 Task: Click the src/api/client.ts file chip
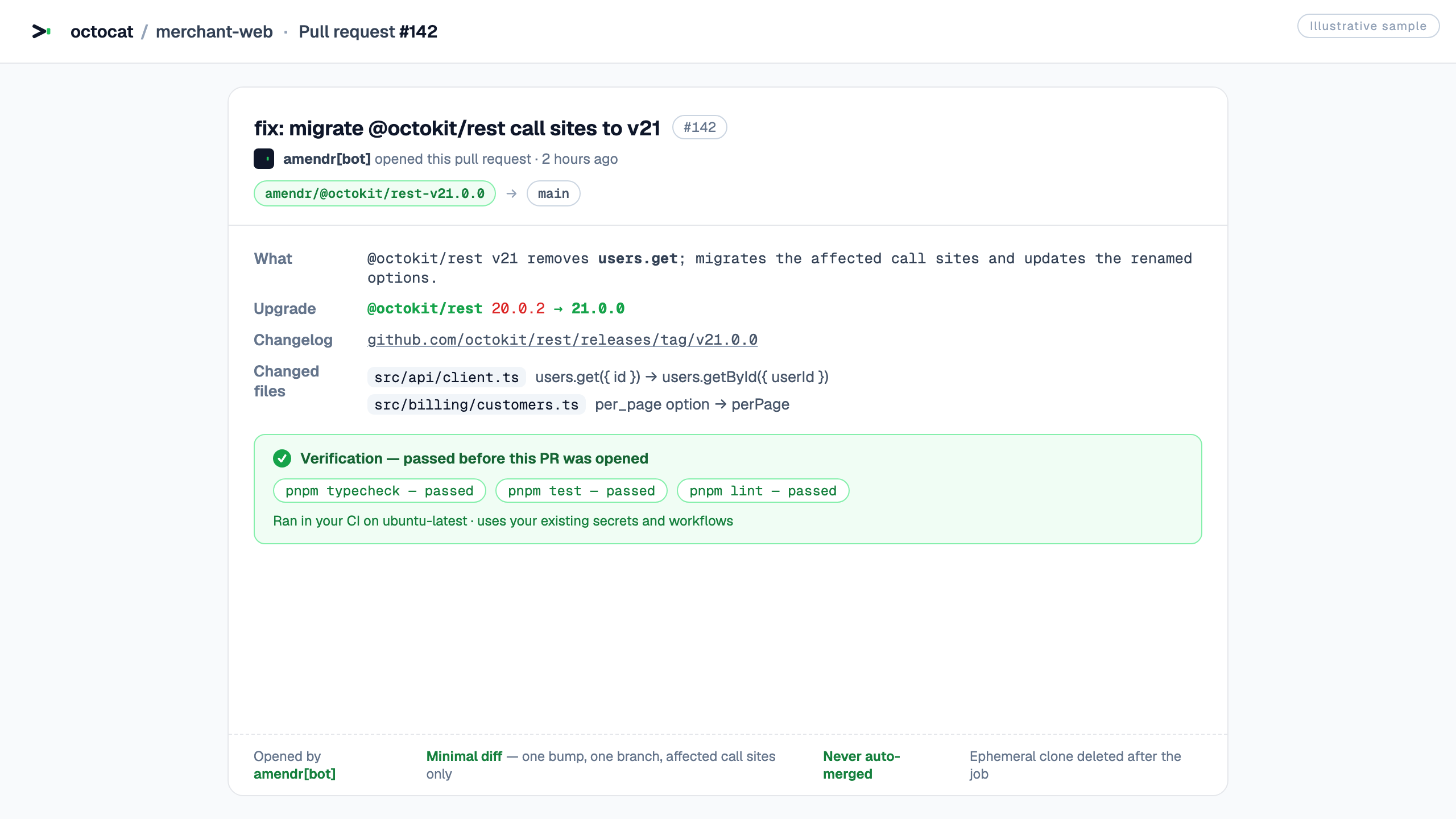tap(446, 377)
